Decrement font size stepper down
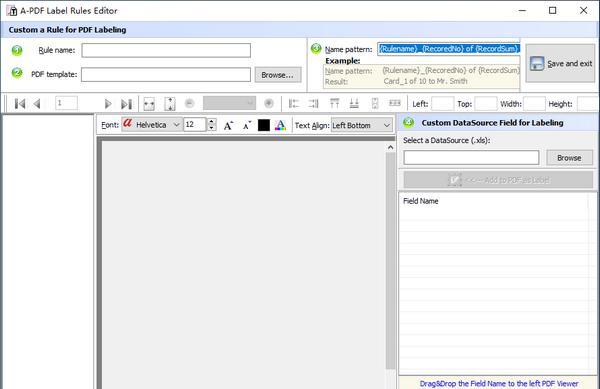The height and width of the screenshot is (389, 600). 212,128
